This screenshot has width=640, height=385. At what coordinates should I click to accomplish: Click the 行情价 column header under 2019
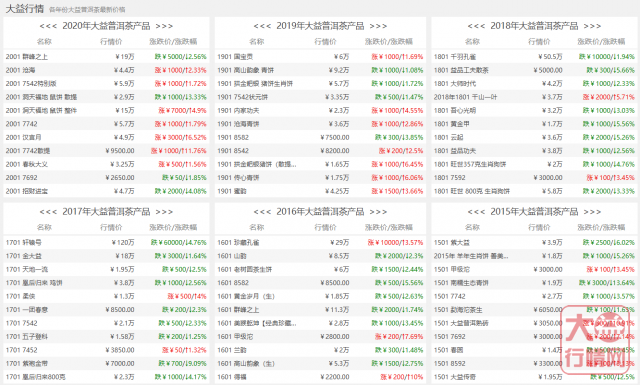click(325, 42)
